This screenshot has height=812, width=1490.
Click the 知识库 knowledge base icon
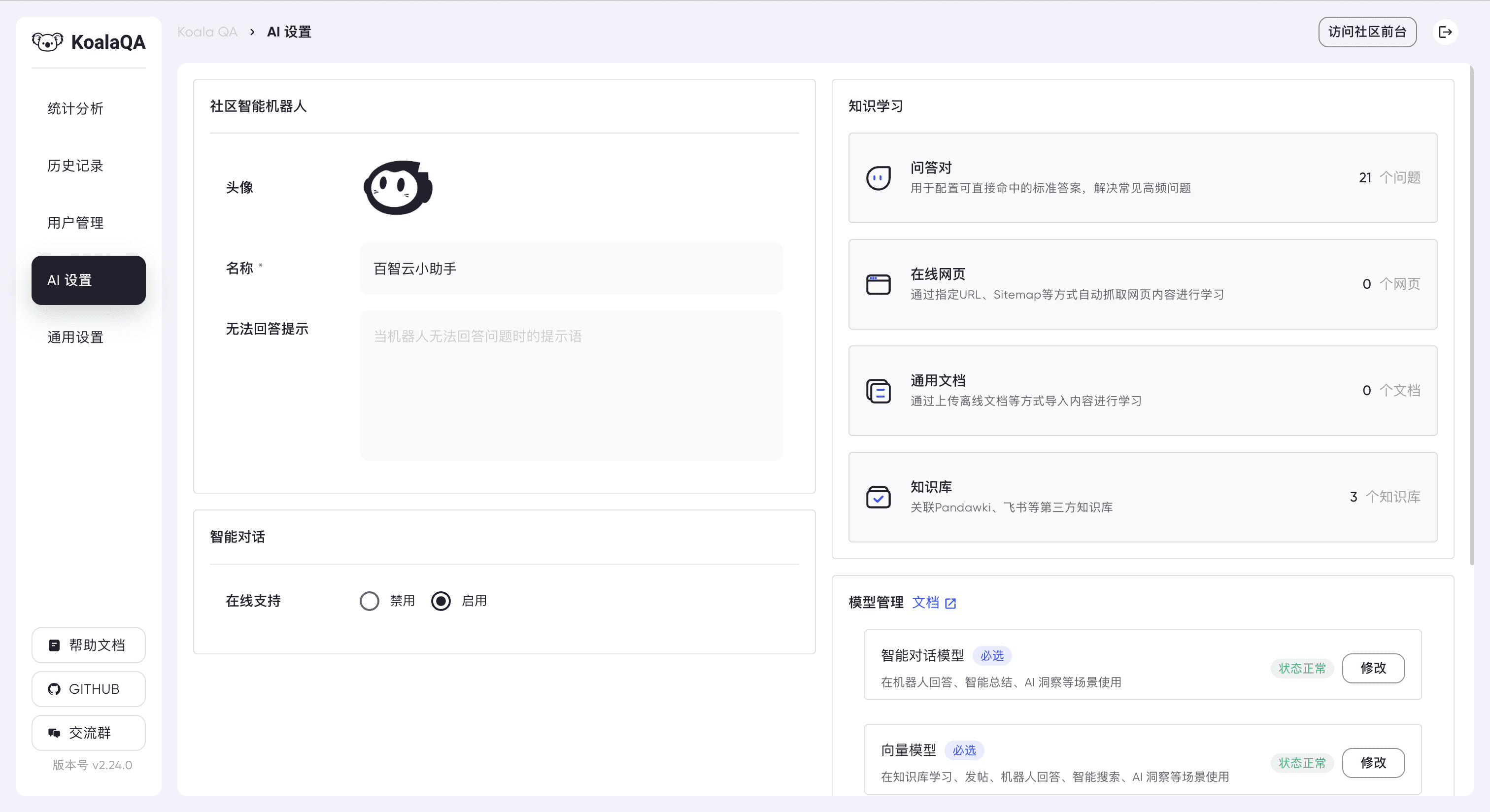tap(878, 497)
